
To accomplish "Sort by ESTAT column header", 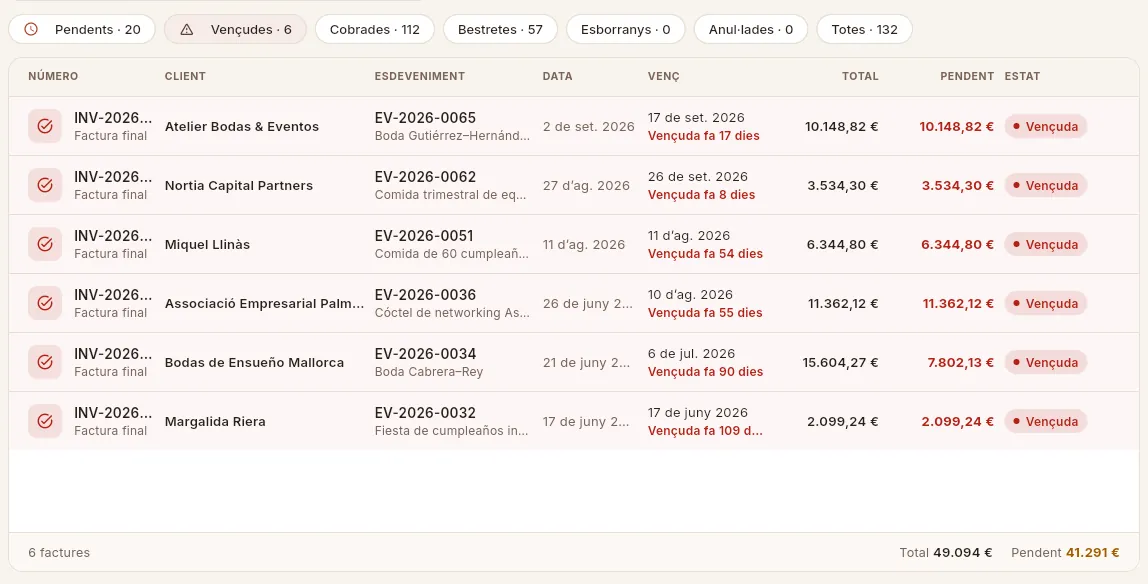I will 1022,76.
